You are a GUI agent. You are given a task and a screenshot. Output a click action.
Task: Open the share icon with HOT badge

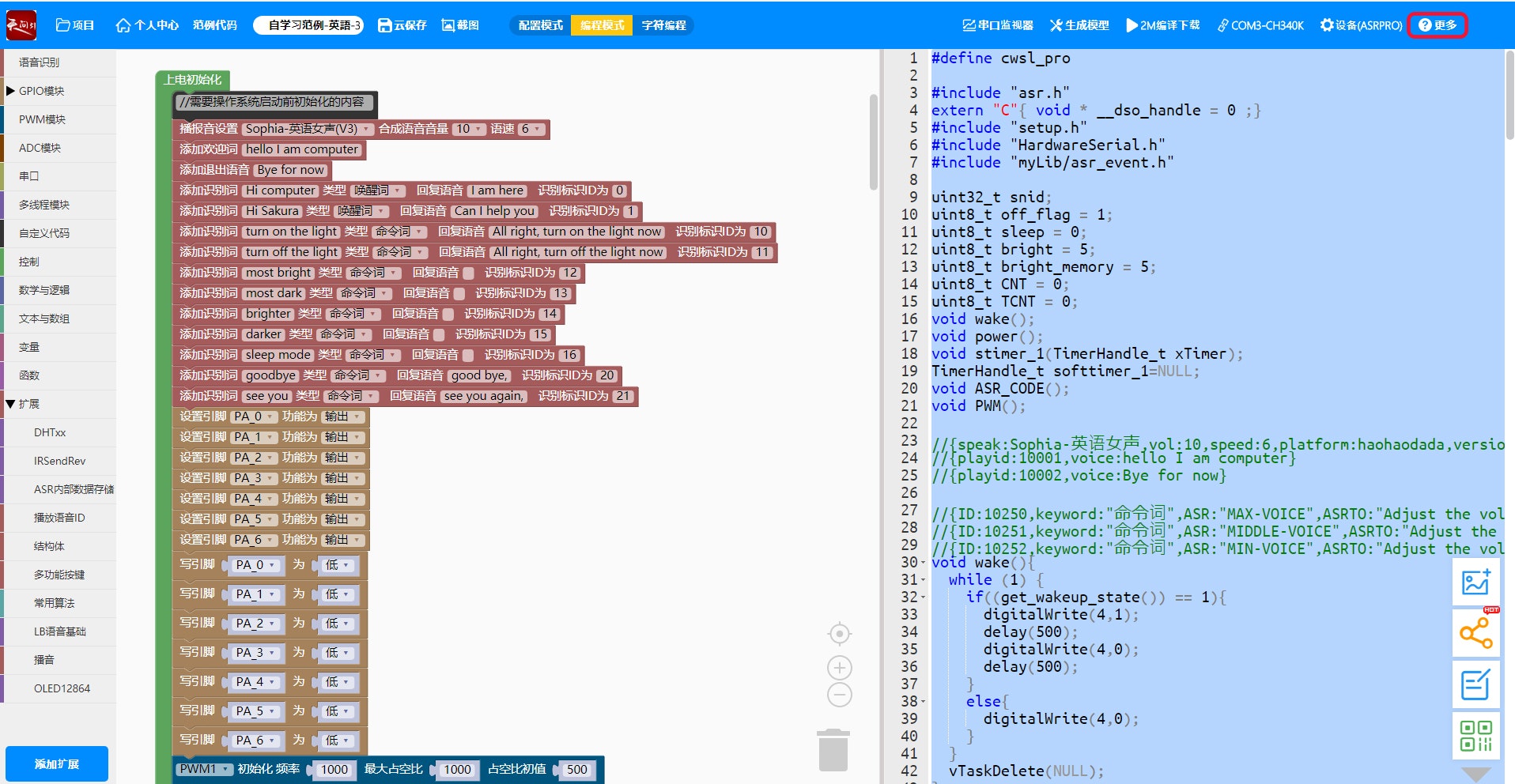(1475, 632)
